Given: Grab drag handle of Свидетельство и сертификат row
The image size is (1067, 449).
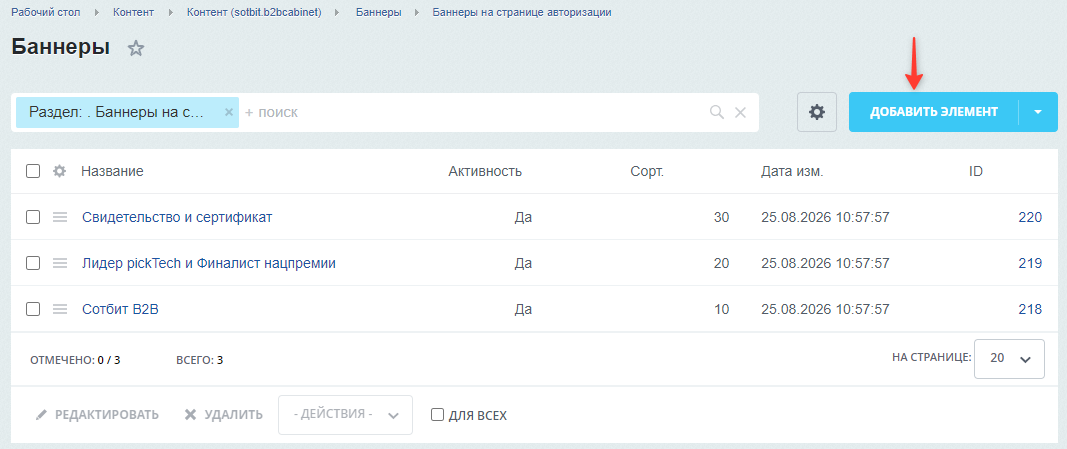Looking at the screenshot, I should pyautogui.click(x=60, y=217).
